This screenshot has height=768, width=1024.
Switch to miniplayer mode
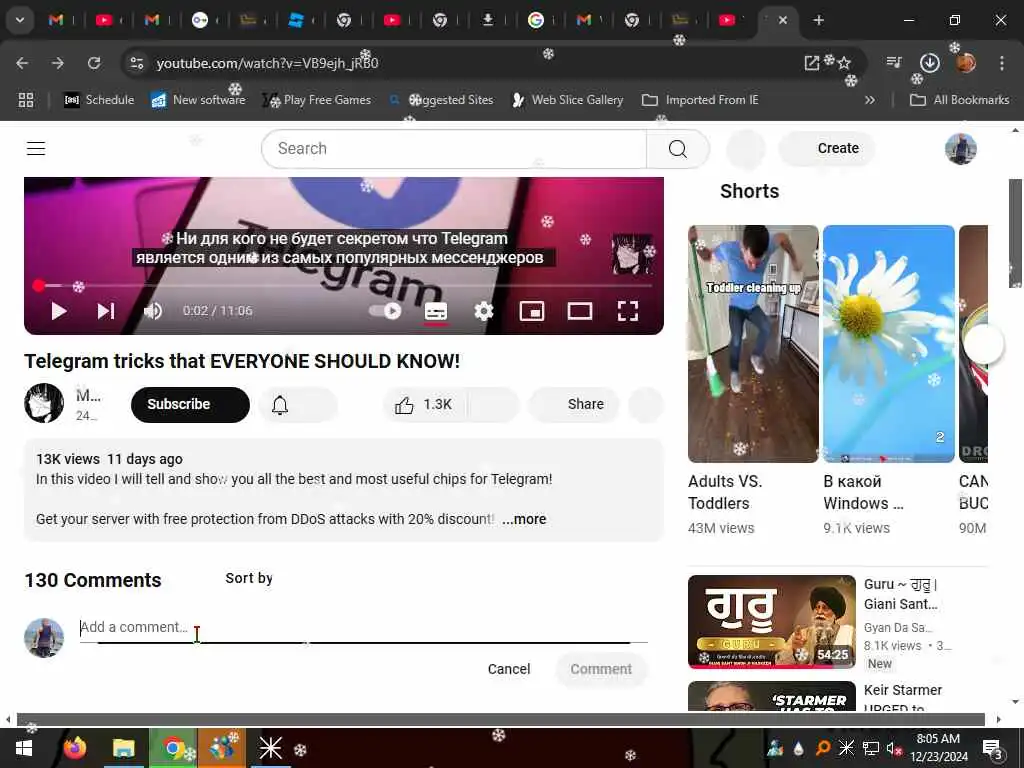[532, 311]
